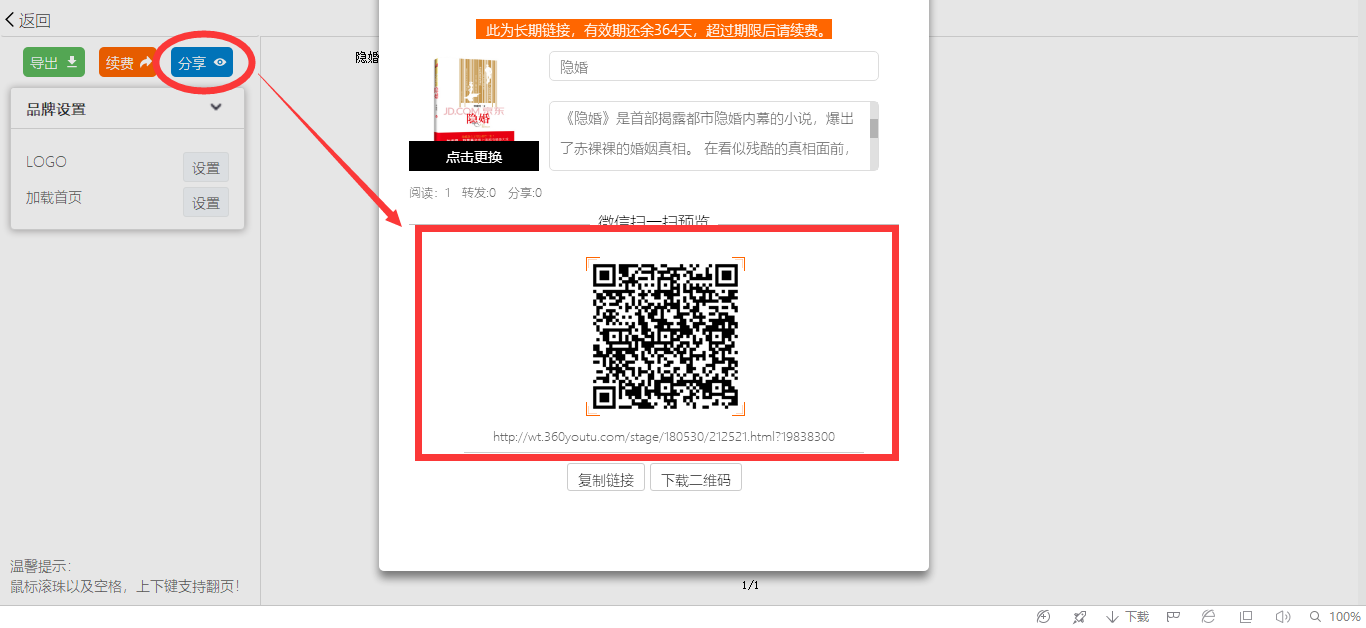The width and height of the screenshot is (1366, 628).
Task: Collapse the 品牌设置 panel chevron
Action: point(216,108)
